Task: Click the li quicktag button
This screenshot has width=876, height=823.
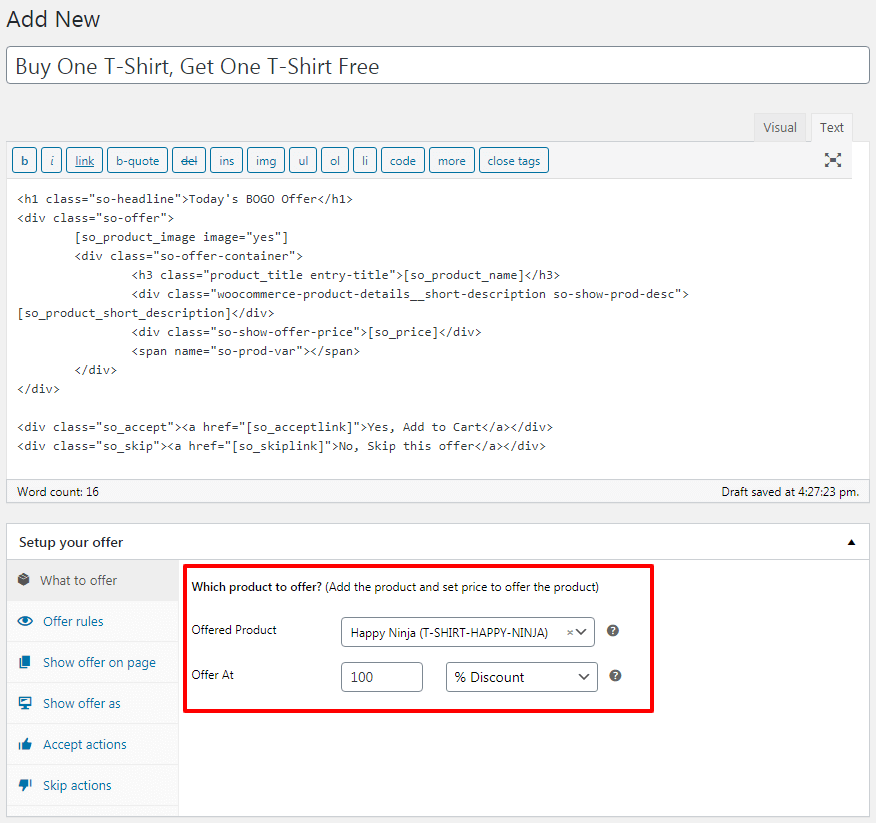Action: (x=365, y=160)
